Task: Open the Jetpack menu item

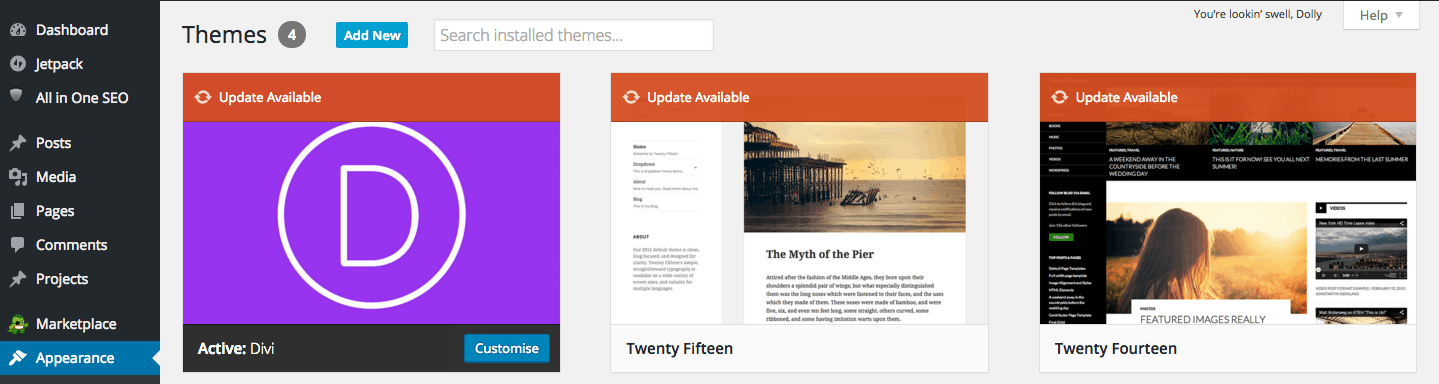Action: (x=80, y=64)
